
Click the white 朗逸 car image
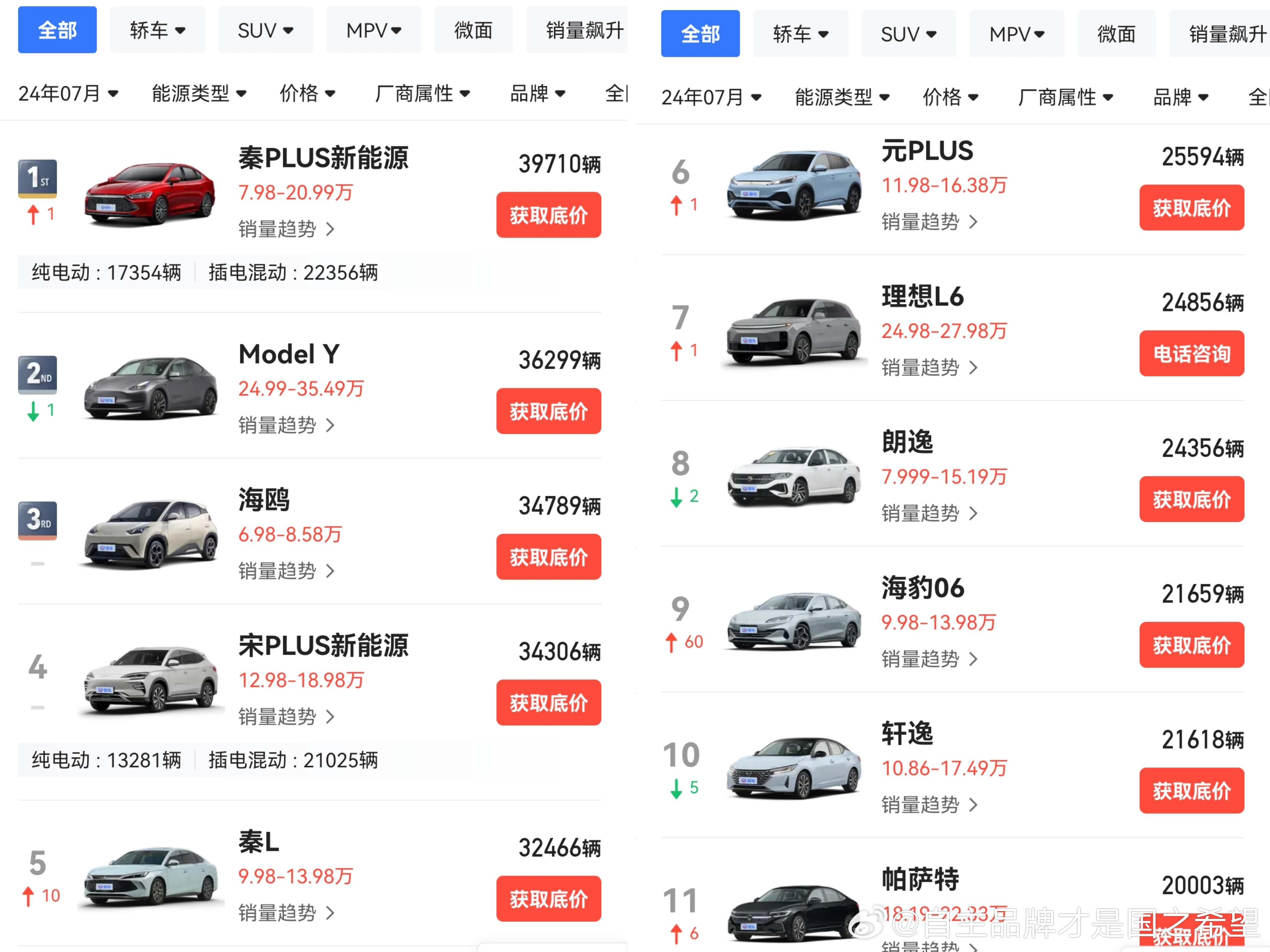794,478
